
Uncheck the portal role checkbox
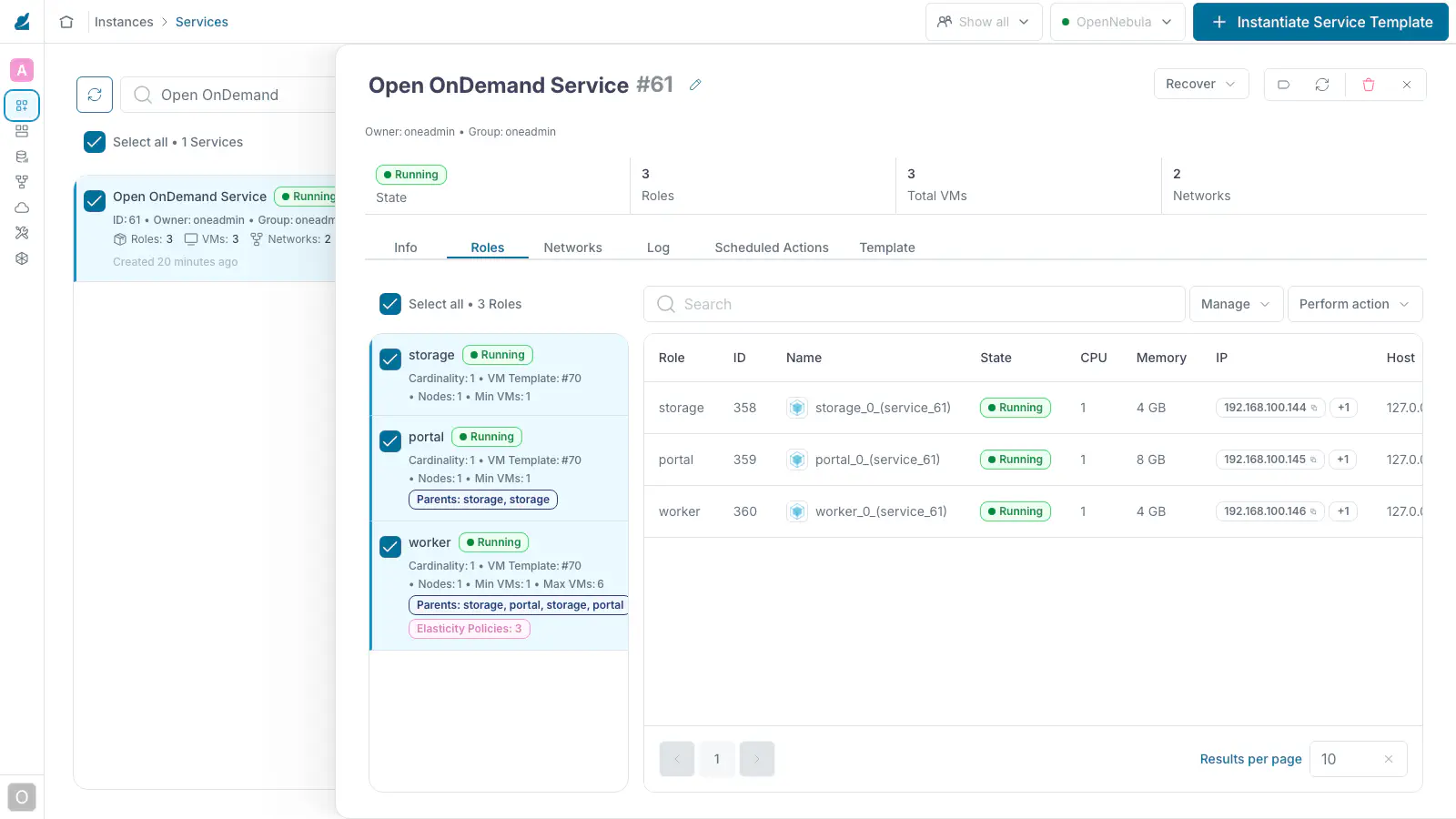click(x=390, y=440)
